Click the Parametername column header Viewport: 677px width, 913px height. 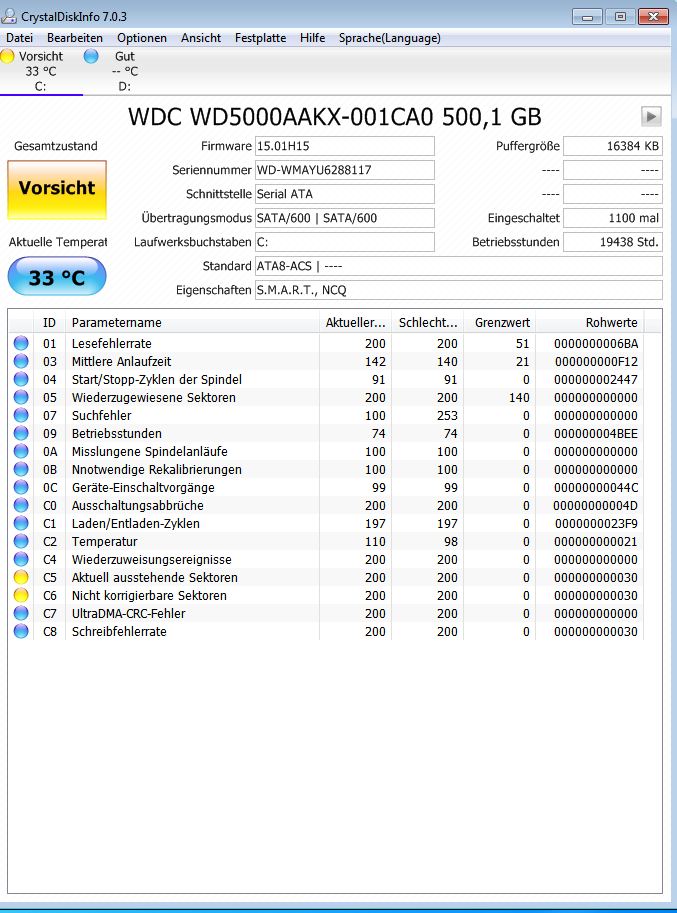click(192, 323)
